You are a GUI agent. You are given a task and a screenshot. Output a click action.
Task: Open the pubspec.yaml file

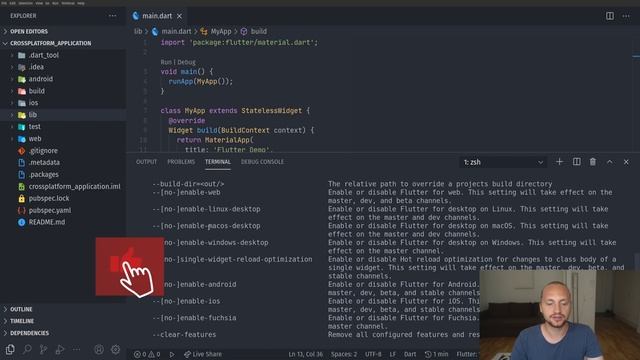pos(63,210)
